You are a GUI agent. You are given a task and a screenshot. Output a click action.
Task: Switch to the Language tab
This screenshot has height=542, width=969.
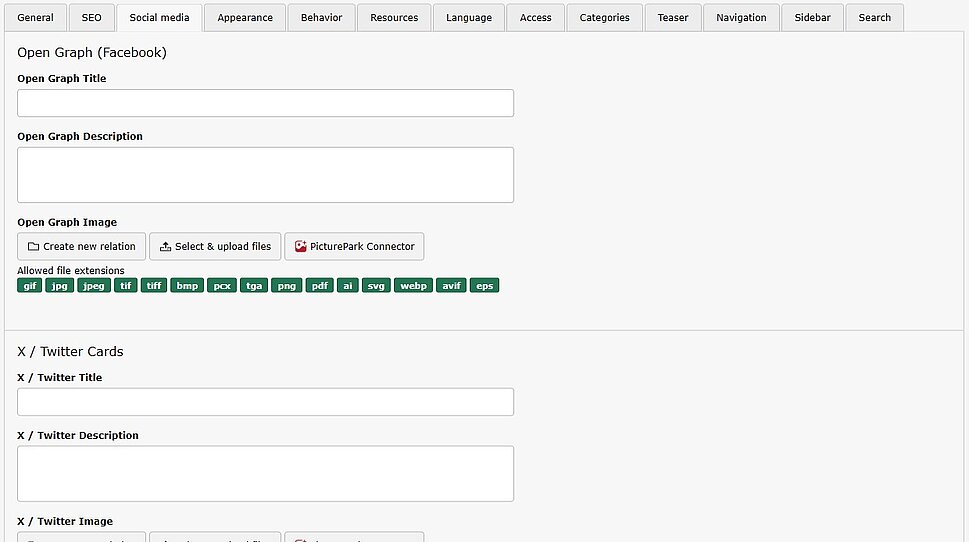[x=469, y=18]
